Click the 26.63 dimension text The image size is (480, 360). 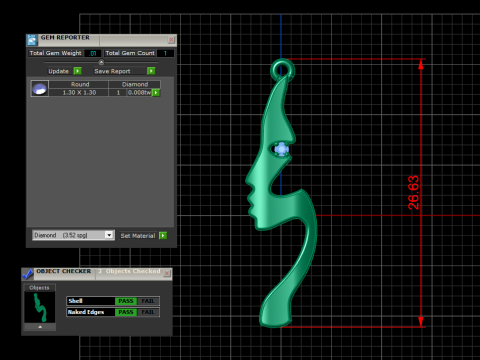point(413,193)
